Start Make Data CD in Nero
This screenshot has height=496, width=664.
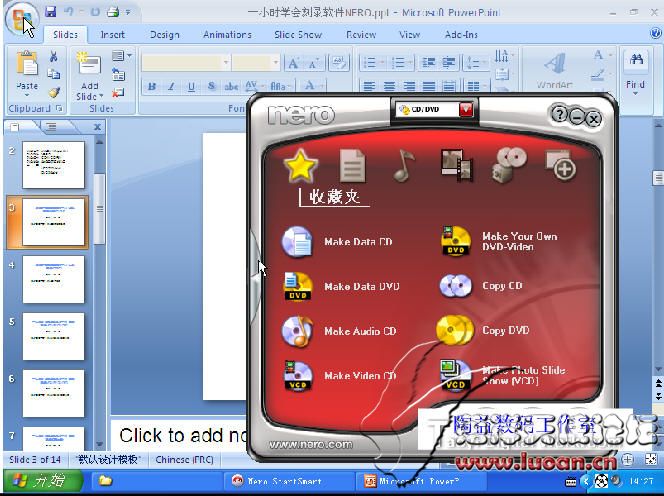(337, 242)
